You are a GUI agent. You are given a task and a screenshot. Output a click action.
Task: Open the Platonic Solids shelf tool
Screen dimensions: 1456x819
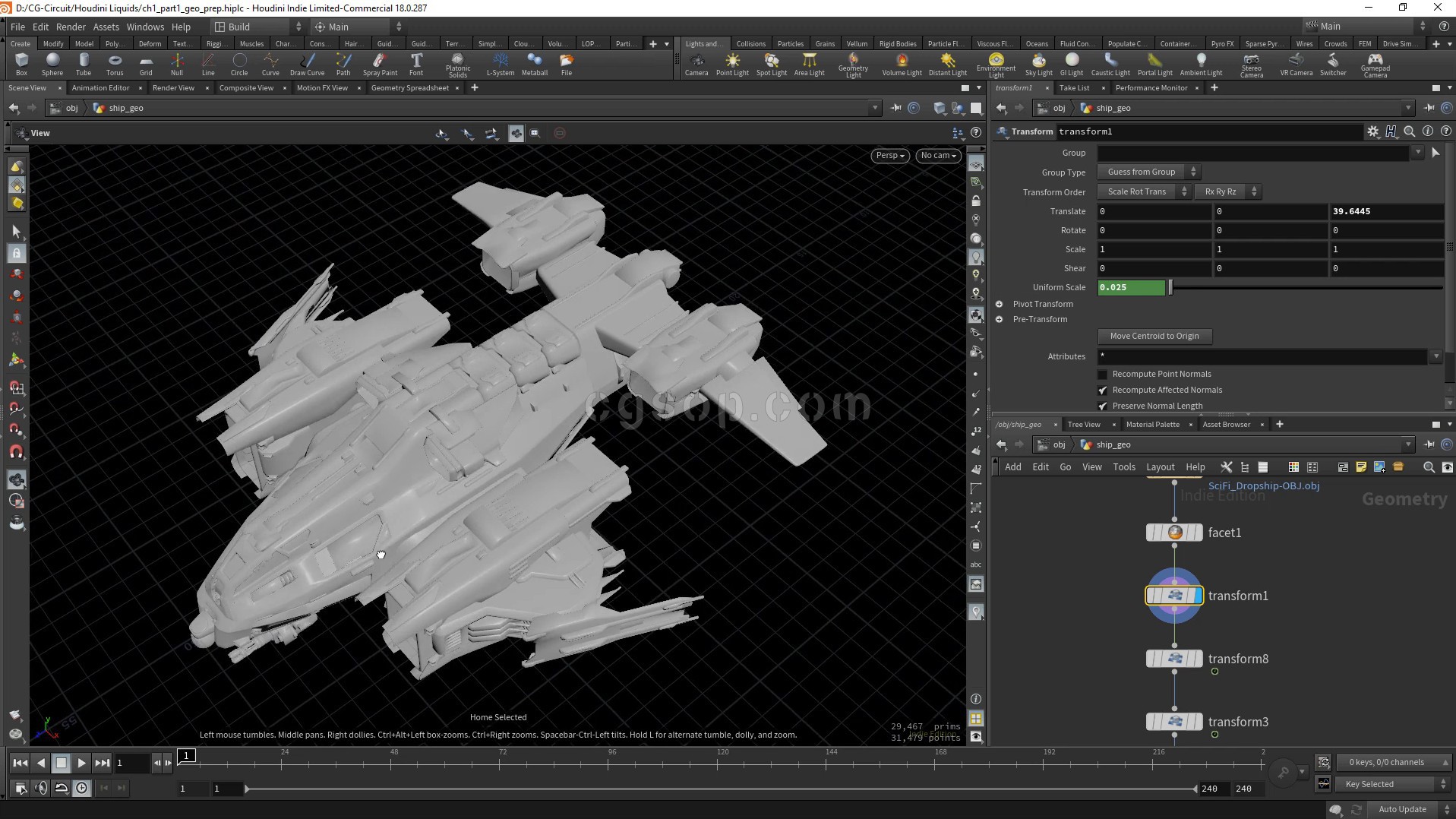click(x=457, y=64)
